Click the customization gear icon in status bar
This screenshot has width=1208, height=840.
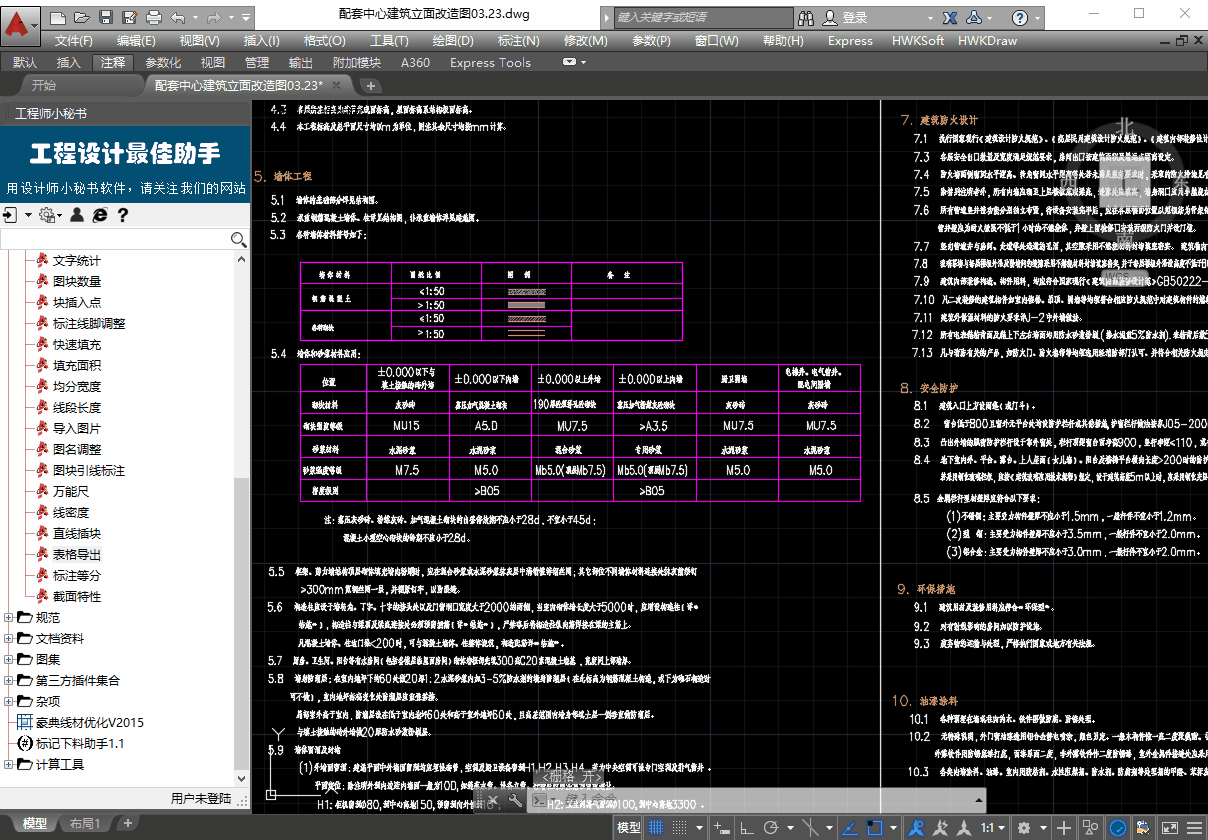tap(1023, 828)
